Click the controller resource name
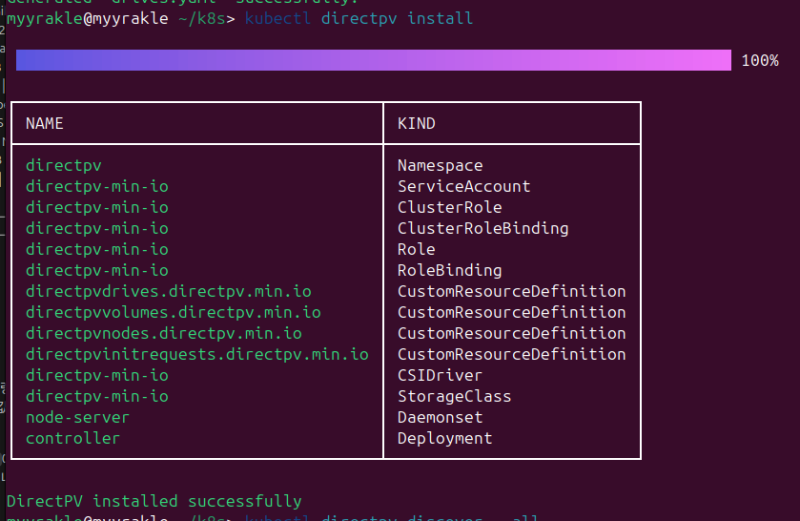 [x=72, y=439]
